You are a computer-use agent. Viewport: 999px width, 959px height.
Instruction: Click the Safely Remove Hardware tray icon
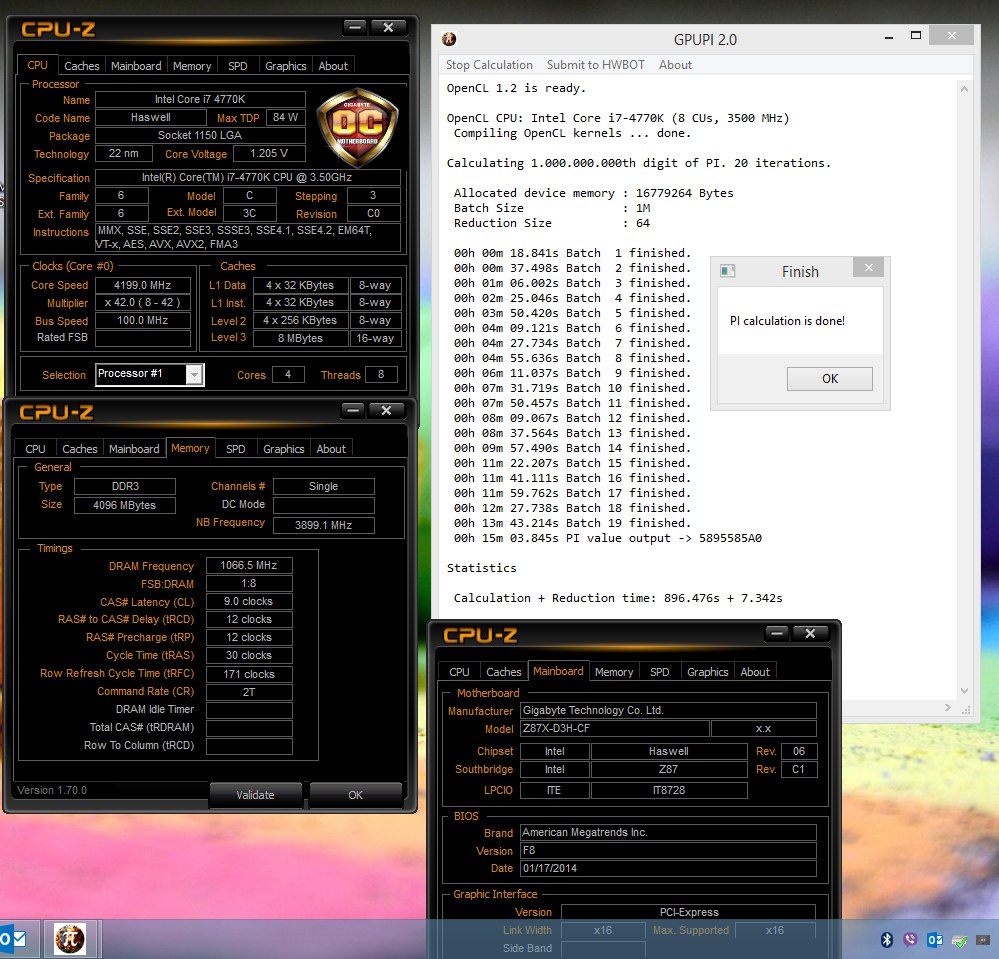[959, 940]
